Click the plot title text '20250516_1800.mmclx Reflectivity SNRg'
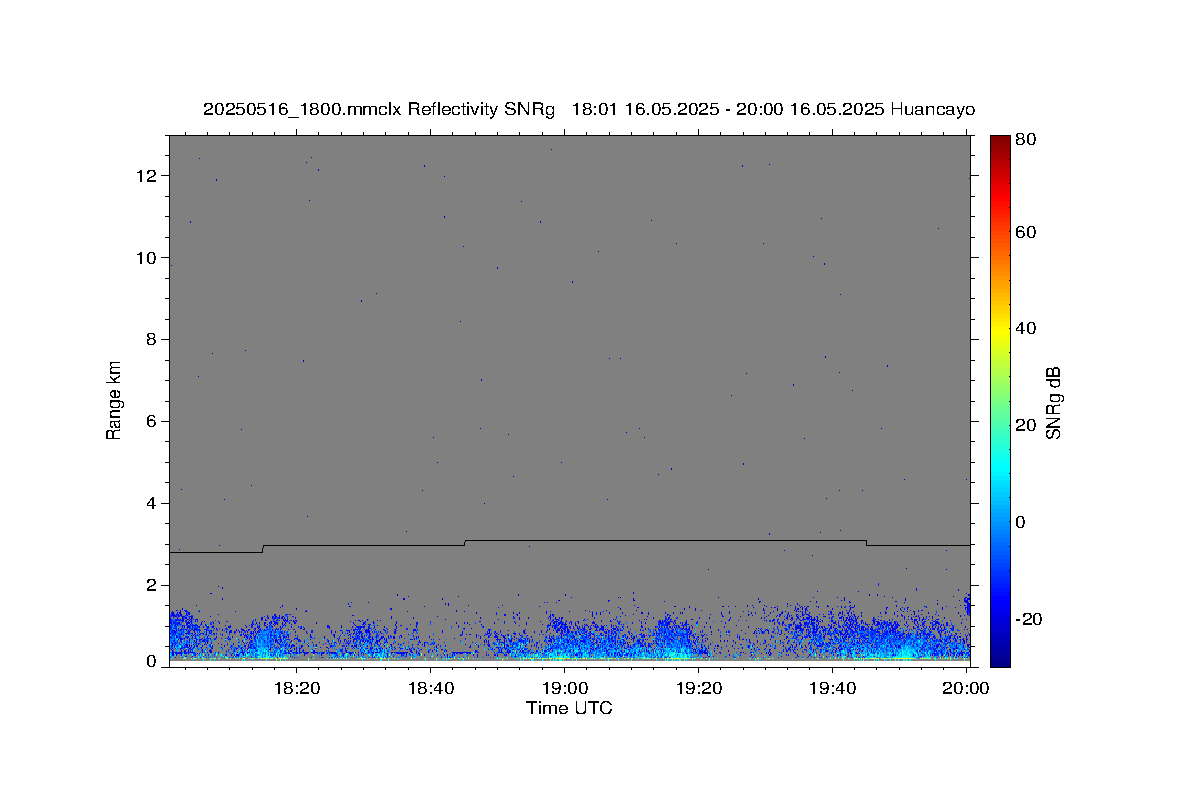Image resolution: width=1200 pixels, height=800 pixels. point(378,110)
